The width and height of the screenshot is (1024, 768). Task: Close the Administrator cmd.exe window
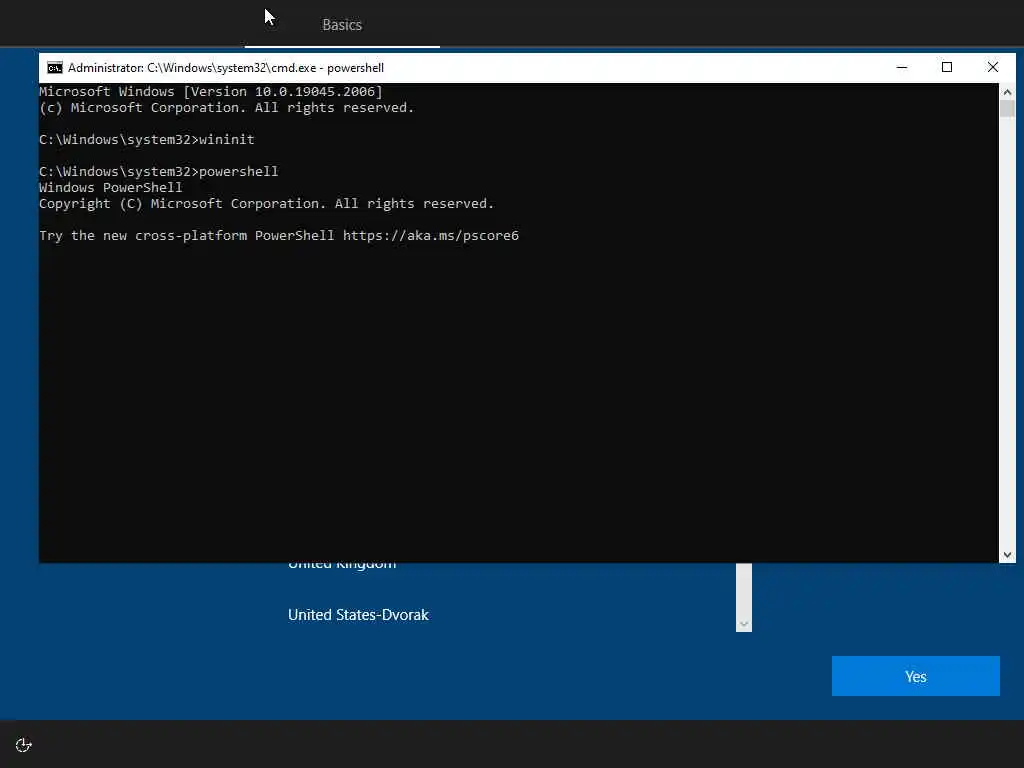(993, 67)
